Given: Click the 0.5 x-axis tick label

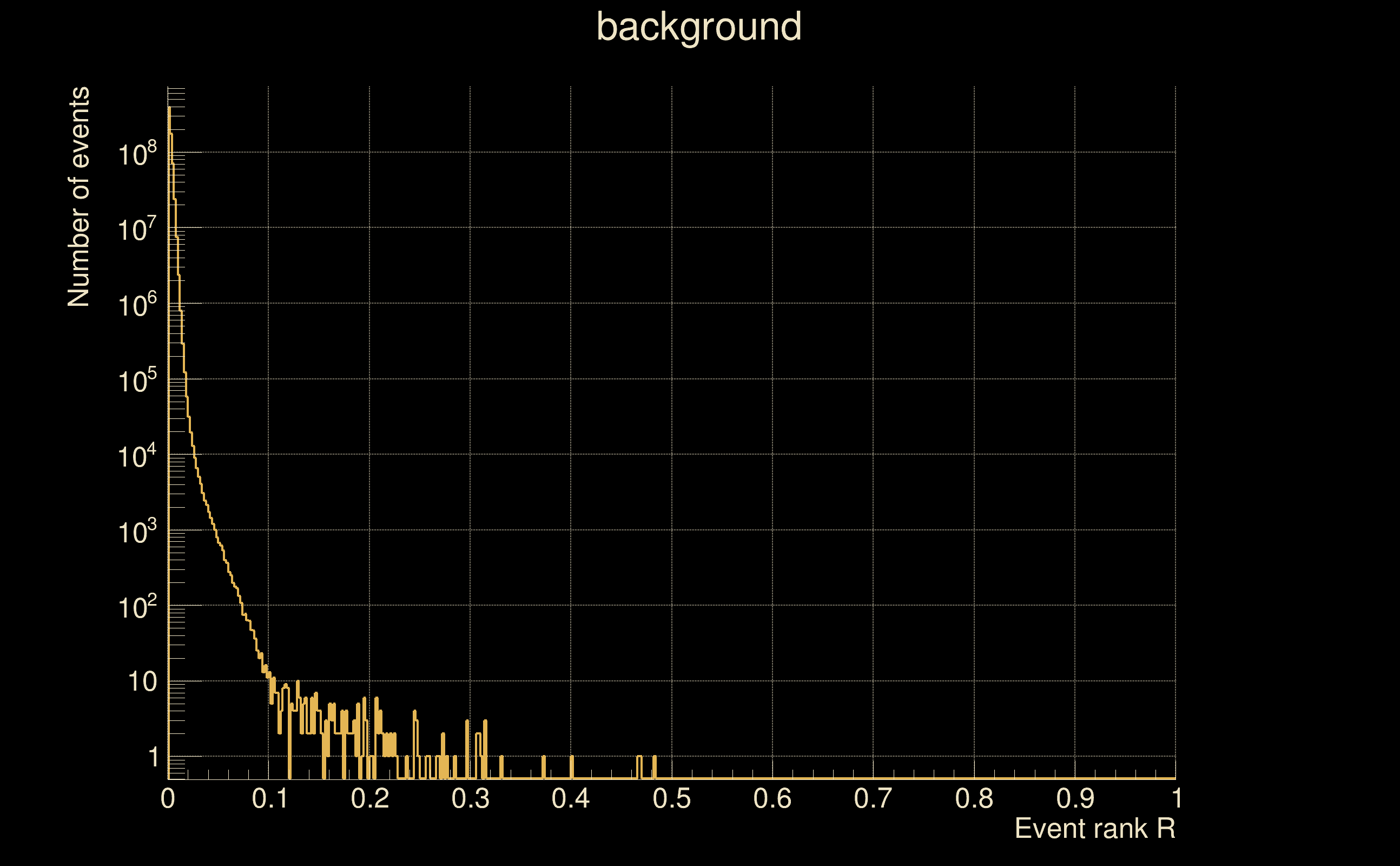Looking at the screenshot, I should coord(671,799).
